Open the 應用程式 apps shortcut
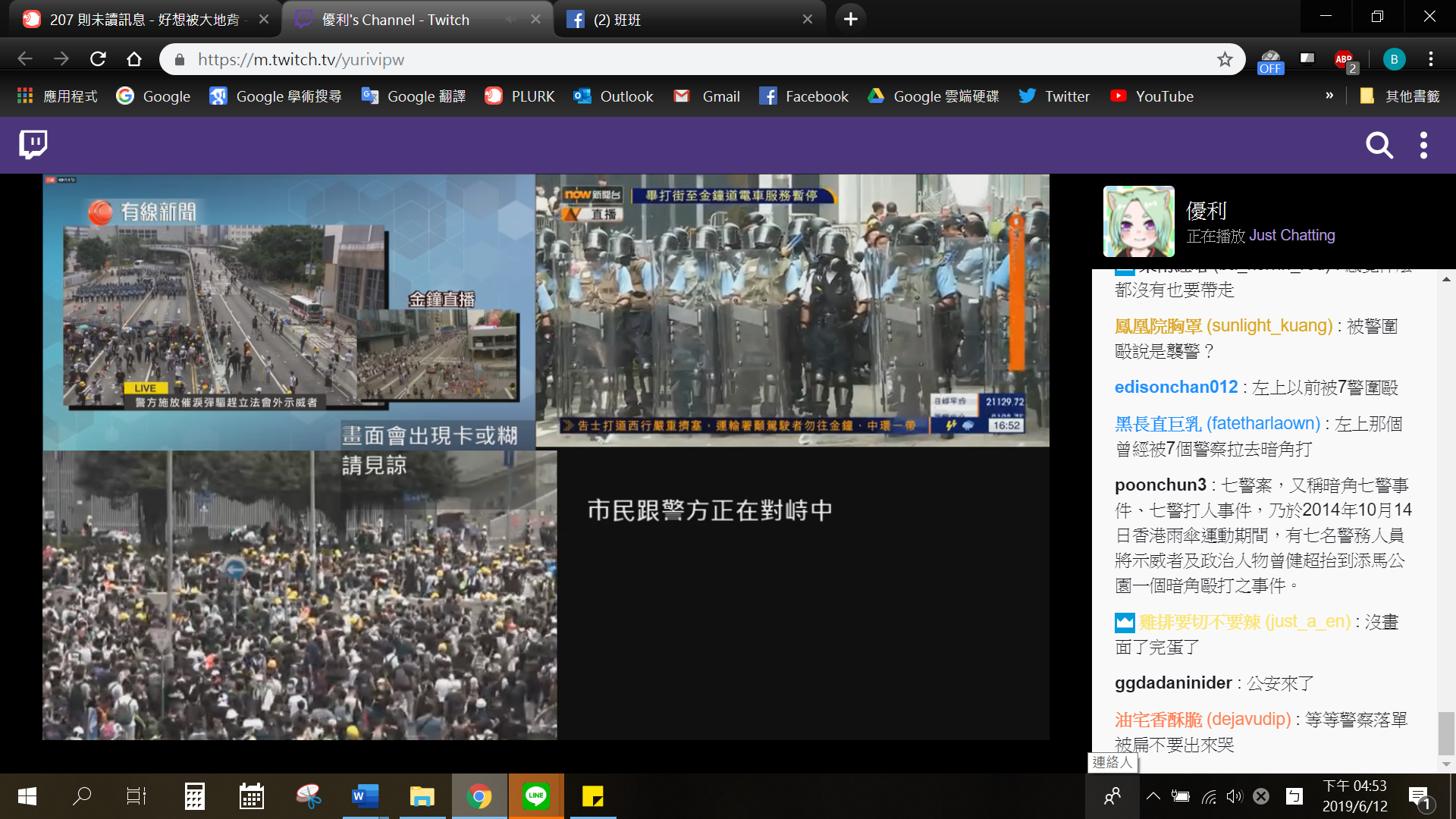The width and height of the screenshot is (1456, 819). [x=58, y=96]
